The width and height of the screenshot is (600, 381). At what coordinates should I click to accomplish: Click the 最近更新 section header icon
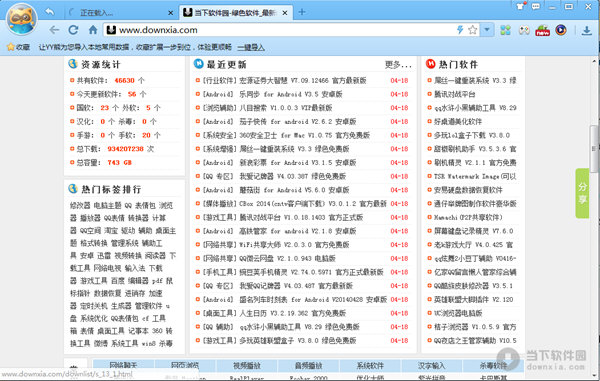click(198, 64)
